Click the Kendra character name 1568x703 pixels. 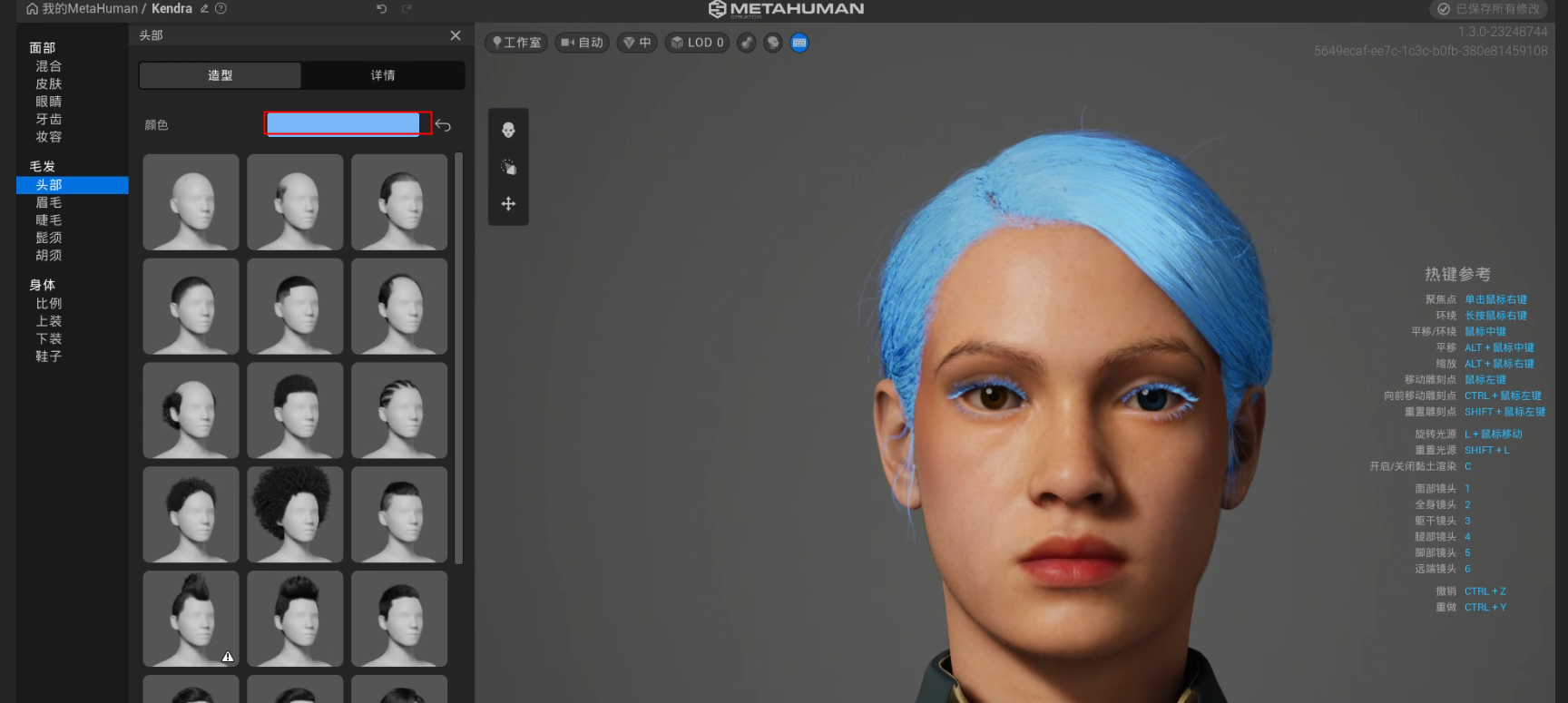tap(172, 9)
